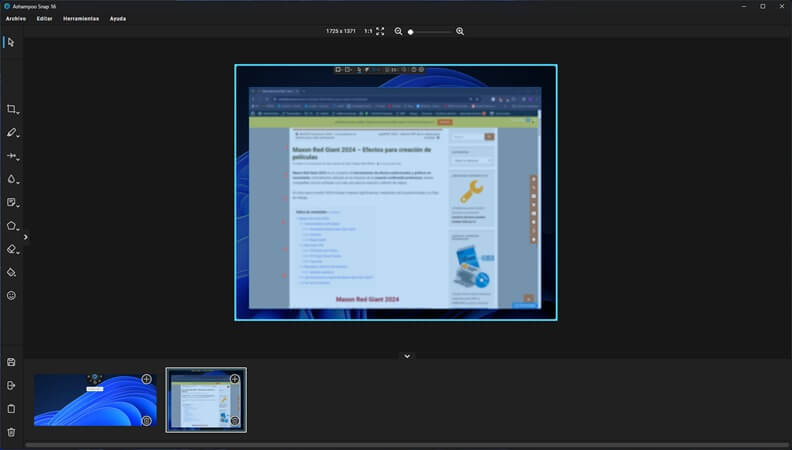
Task: Click delete icon on browser capture thumbnail
Action: click(x=235, y=421)
